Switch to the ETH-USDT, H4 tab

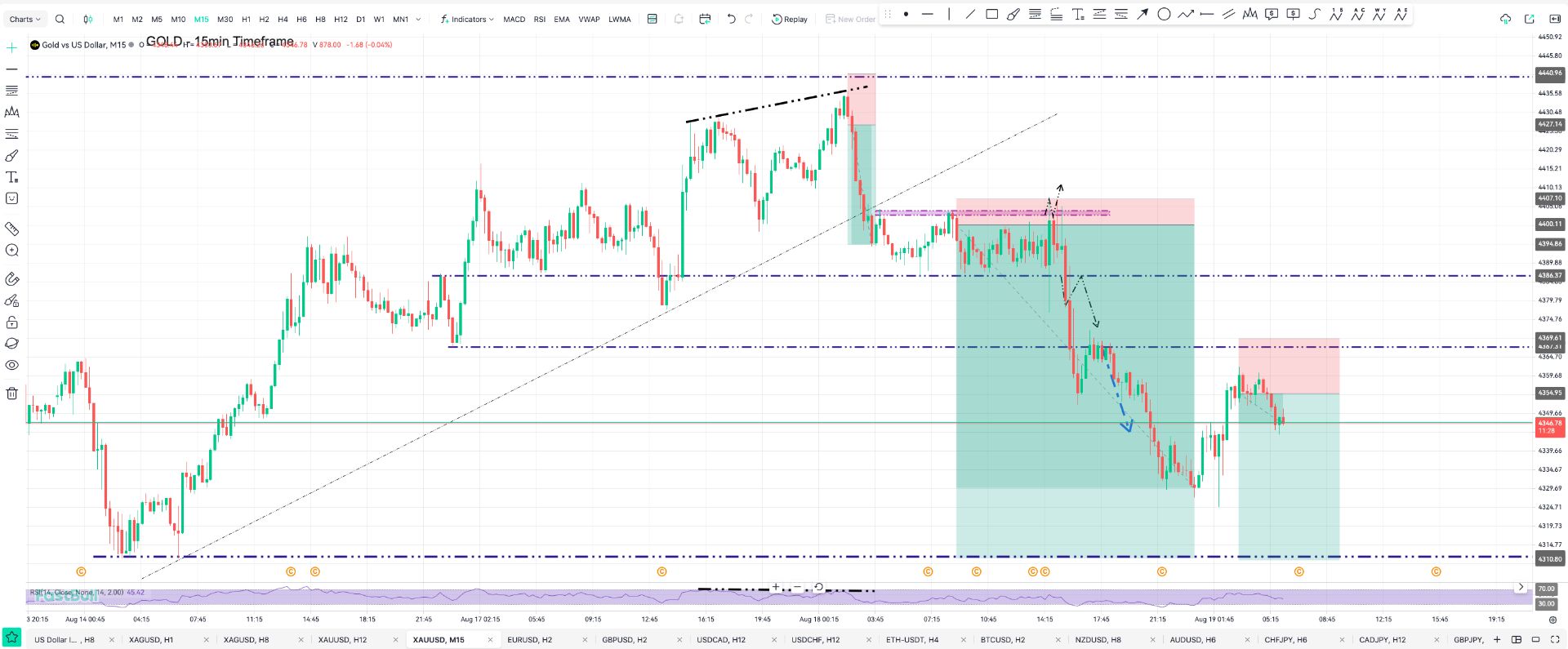pyautogui.click(x=911, y=640)
